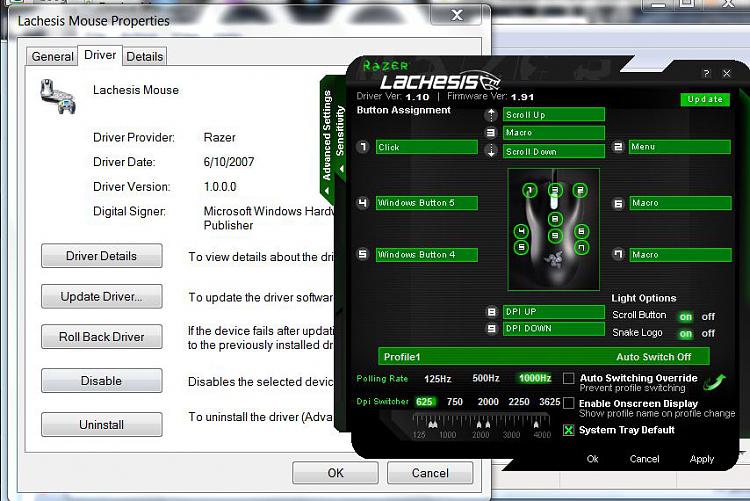Open button 1 Click assignment dropdown

tap(427, 147)
